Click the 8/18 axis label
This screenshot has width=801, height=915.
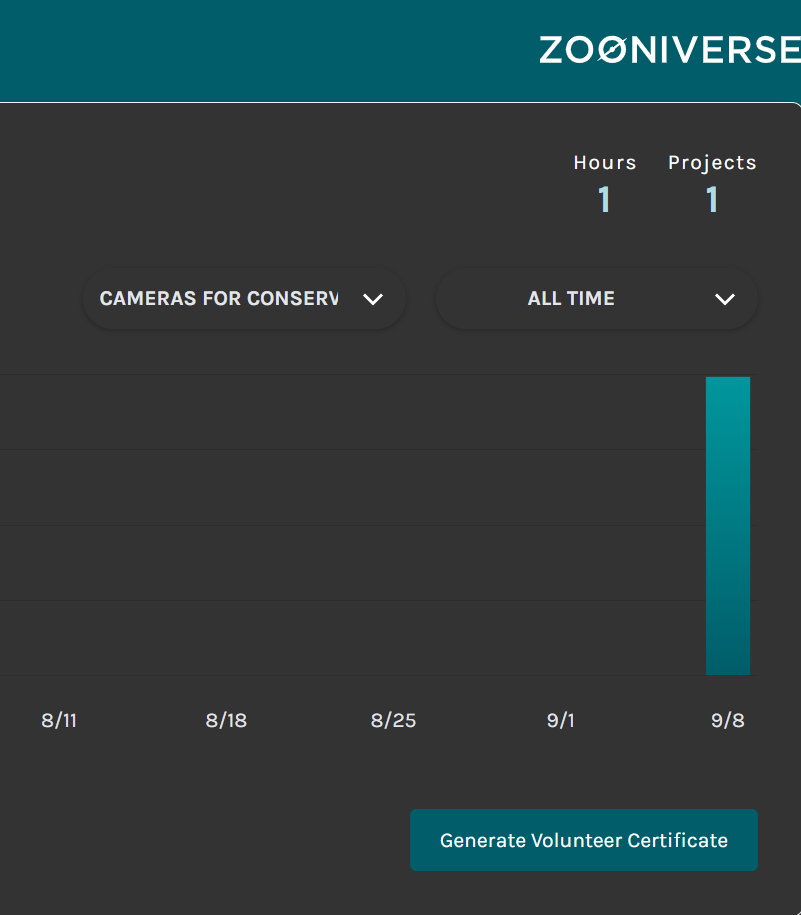click(226, 721)
